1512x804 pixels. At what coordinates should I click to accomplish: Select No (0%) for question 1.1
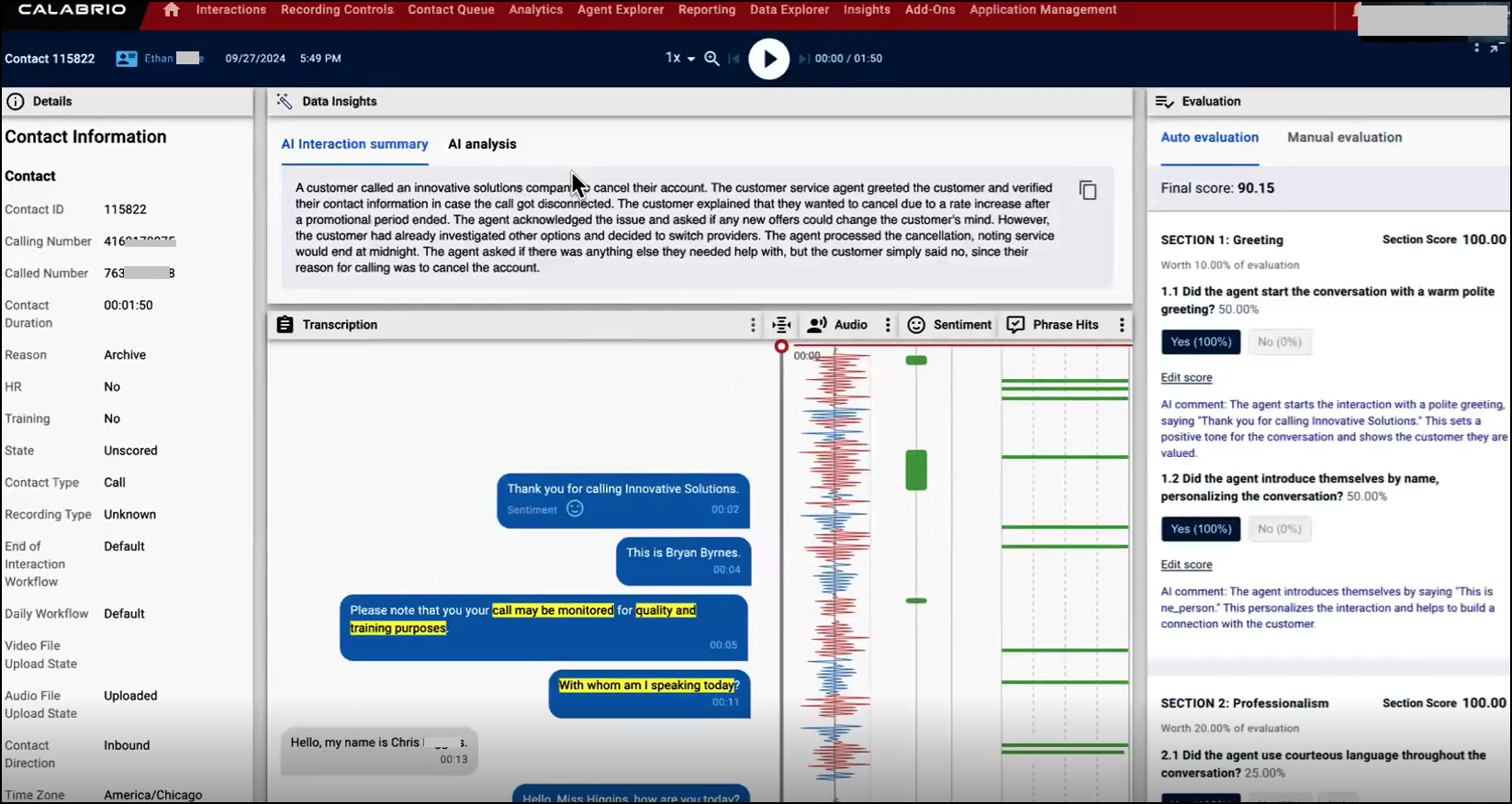[1280, 342]
